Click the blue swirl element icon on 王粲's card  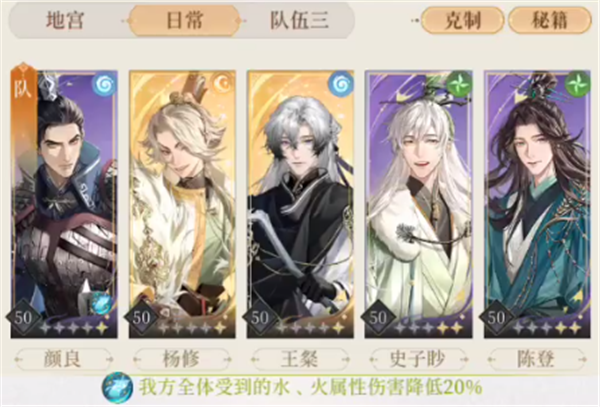point(341,85)
